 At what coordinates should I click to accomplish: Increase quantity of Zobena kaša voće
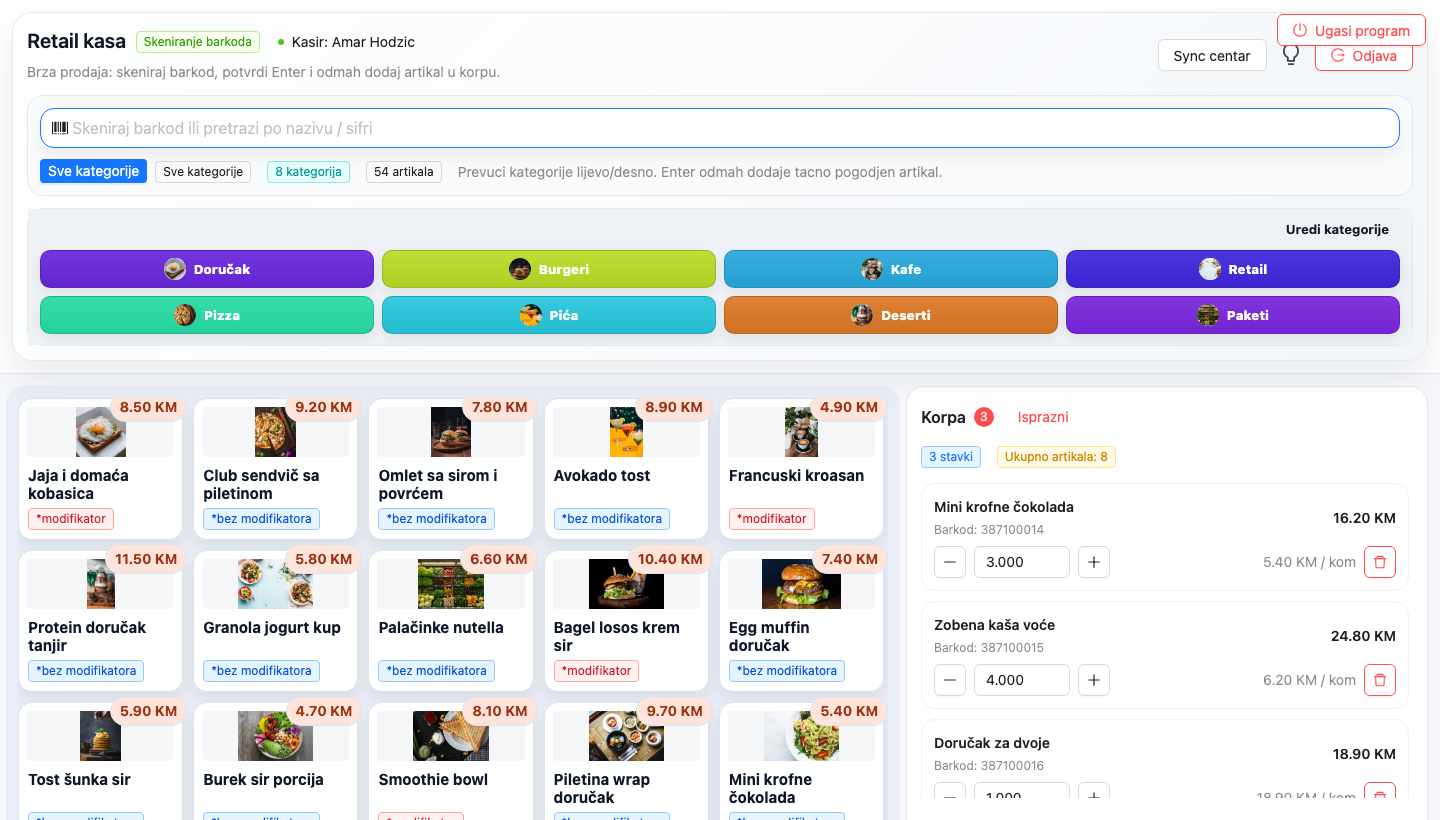(x=1094, y=680)
